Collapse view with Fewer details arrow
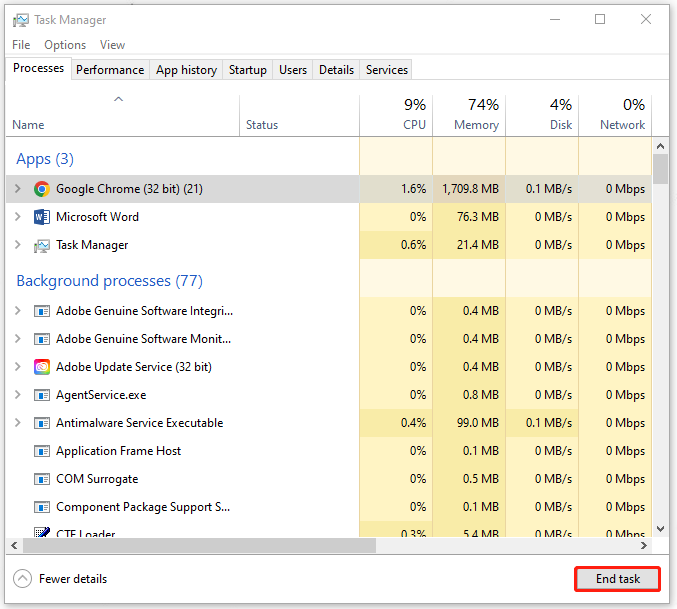677x609 pixels. coord(22,579)
